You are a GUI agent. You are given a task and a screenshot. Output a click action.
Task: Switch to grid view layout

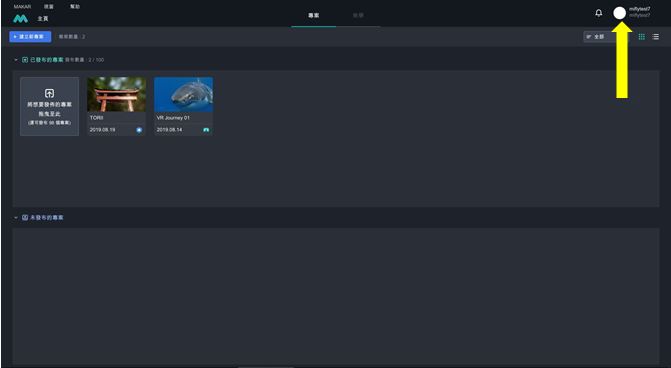641,37
